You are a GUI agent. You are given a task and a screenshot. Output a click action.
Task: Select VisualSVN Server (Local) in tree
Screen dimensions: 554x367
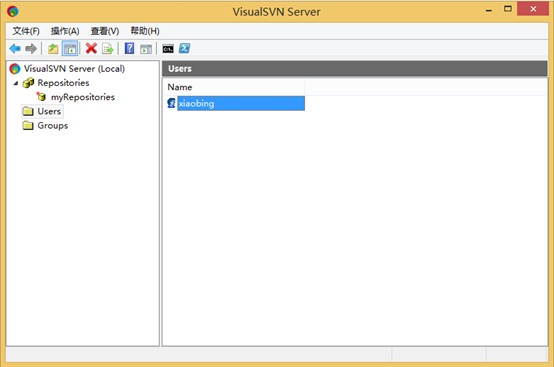pyautogui.click(x=74, y=69)
